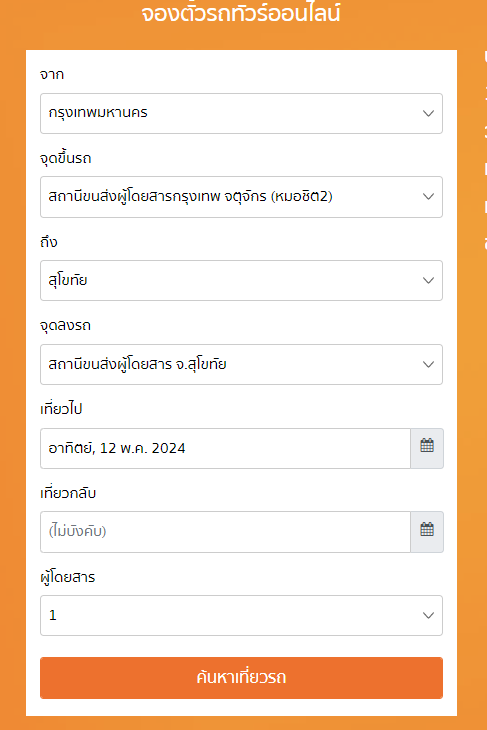The width and height of the screenshot is (487, 730).
Task: Click chevron arrow of สุโขทัย destination dropdown
Action: point(428,280)
